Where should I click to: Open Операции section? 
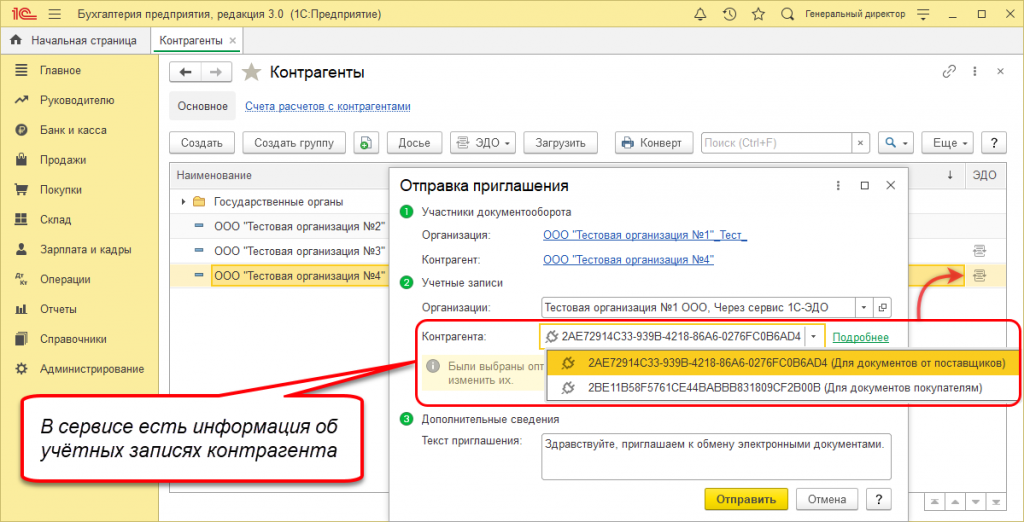point(65,280)
